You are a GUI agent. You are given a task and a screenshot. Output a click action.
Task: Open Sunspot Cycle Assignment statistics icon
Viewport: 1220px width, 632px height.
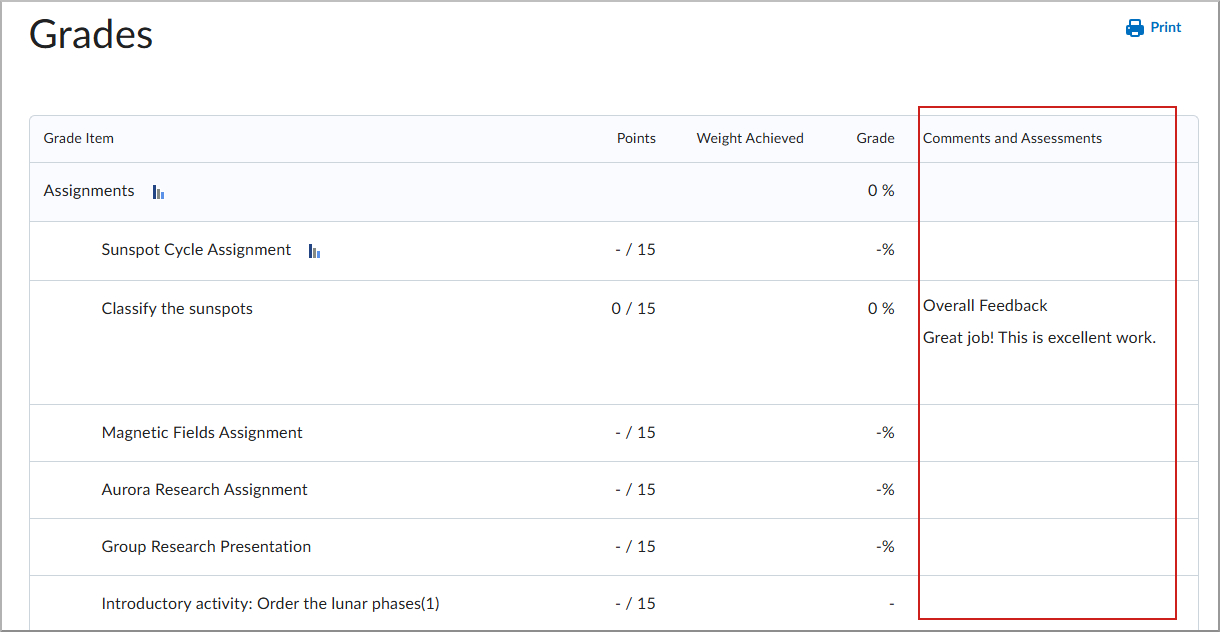[314, 251]
